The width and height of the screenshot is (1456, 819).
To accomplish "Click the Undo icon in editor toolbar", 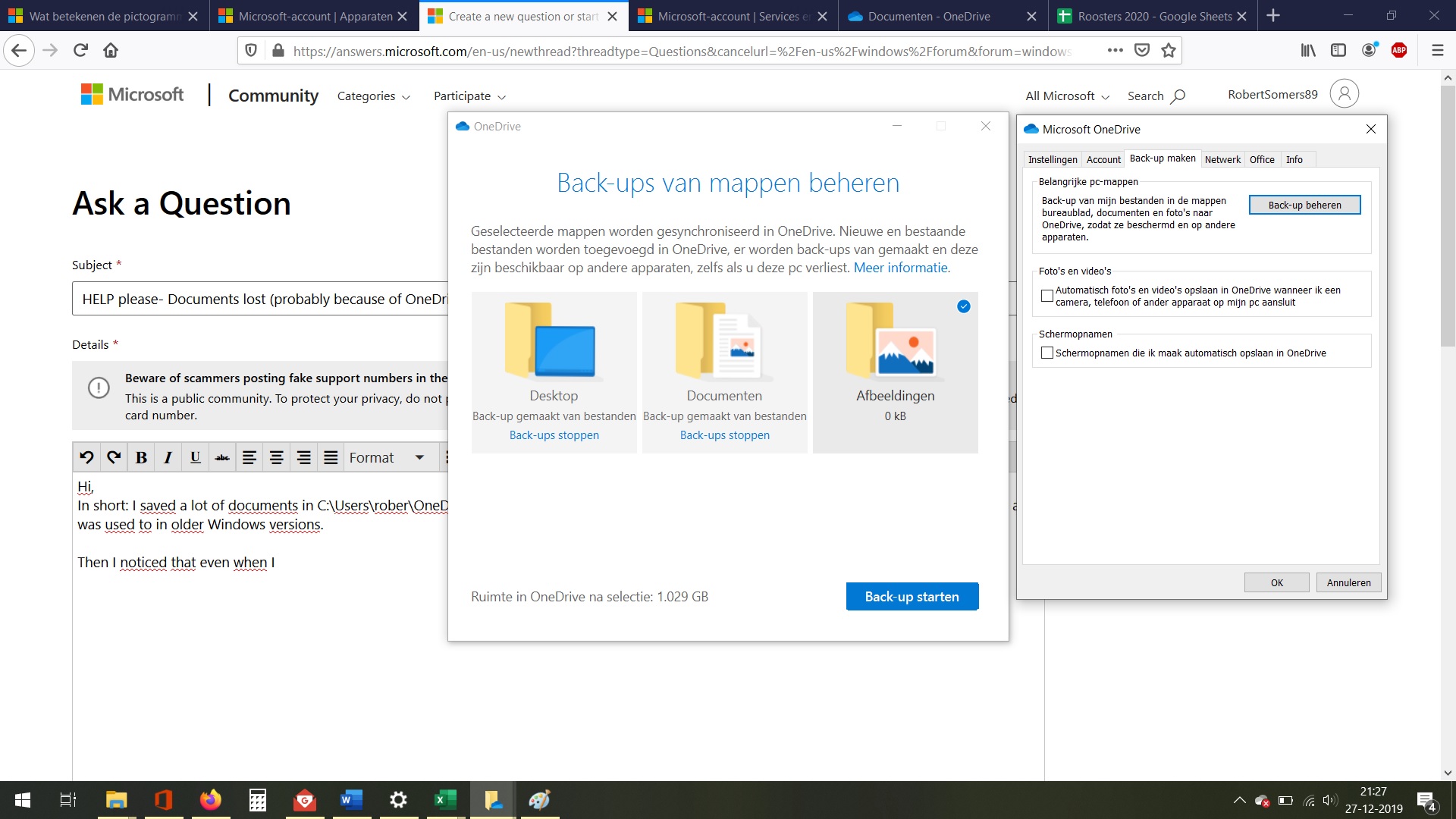I will [x=86, y=457].
